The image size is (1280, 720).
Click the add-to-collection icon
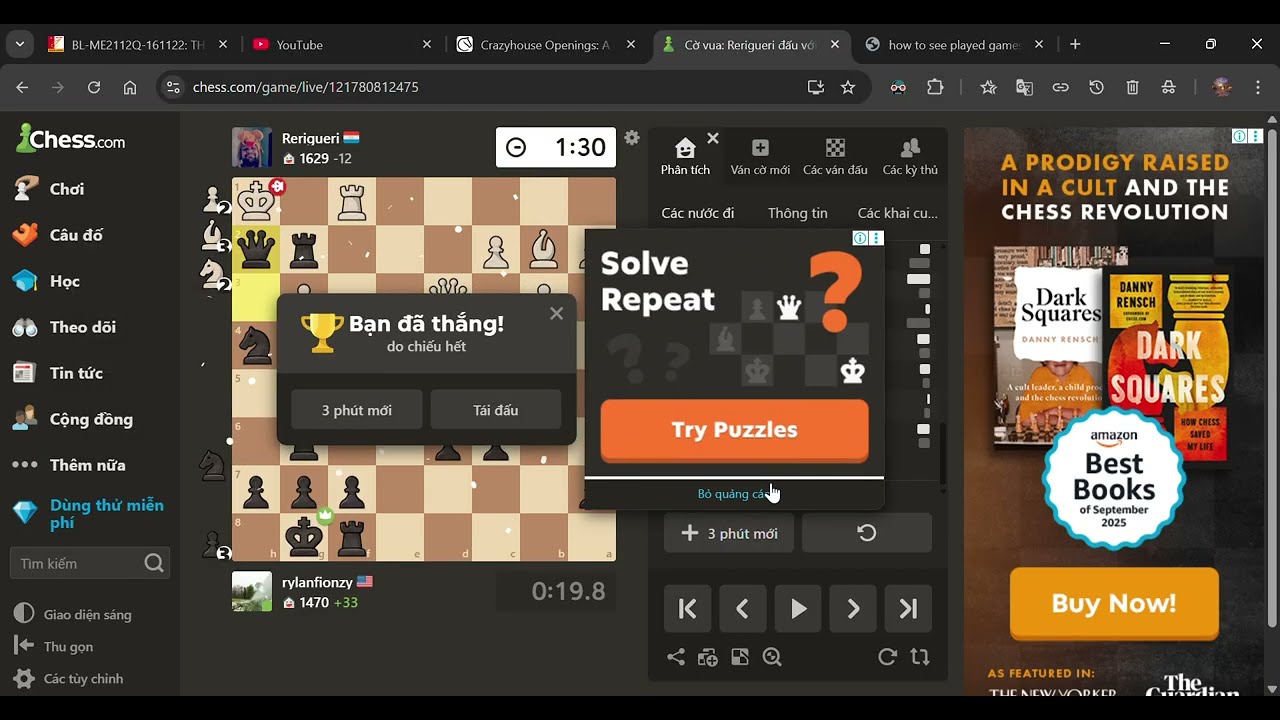coord(708,657)
